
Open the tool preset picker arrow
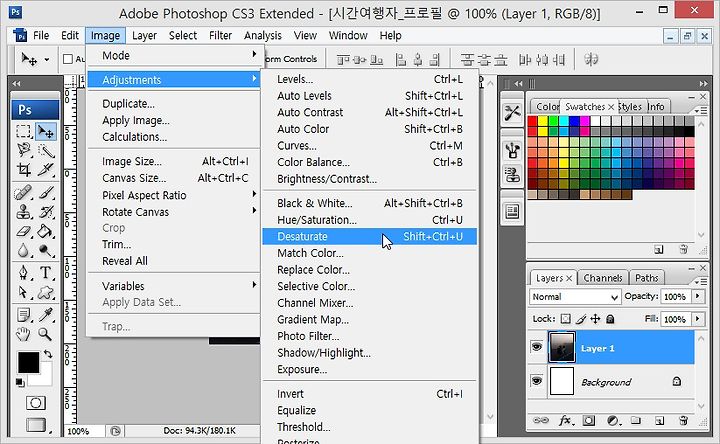tap(46, 59)
